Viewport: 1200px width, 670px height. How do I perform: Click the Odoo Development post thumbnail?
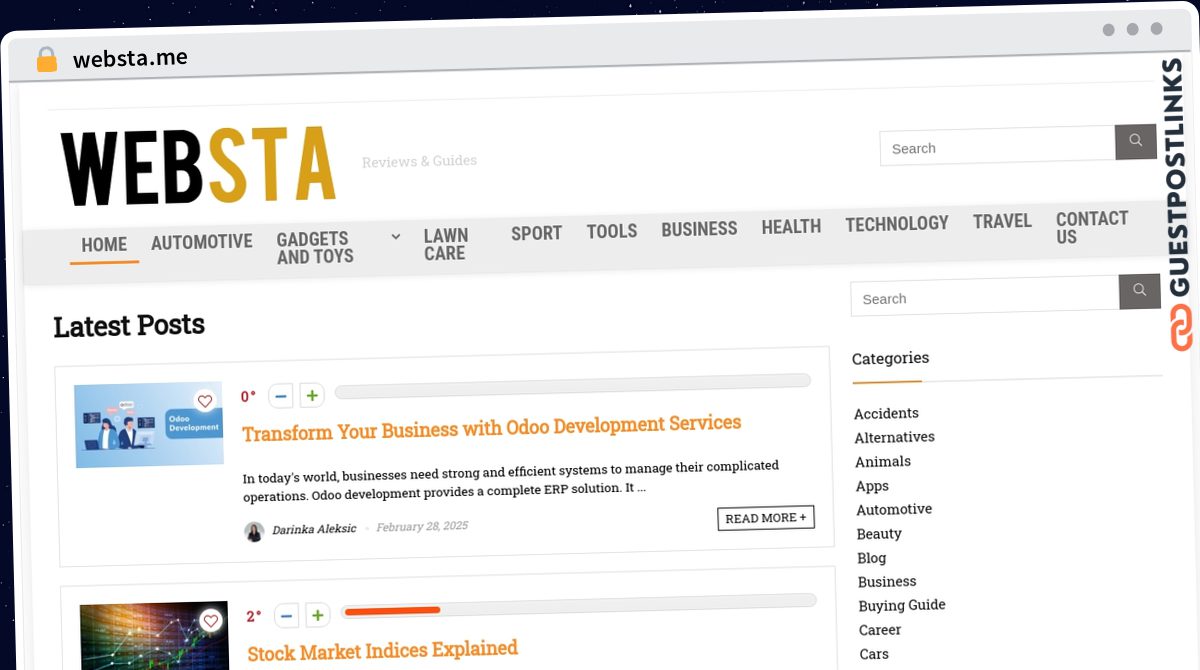tap(148, 424)
